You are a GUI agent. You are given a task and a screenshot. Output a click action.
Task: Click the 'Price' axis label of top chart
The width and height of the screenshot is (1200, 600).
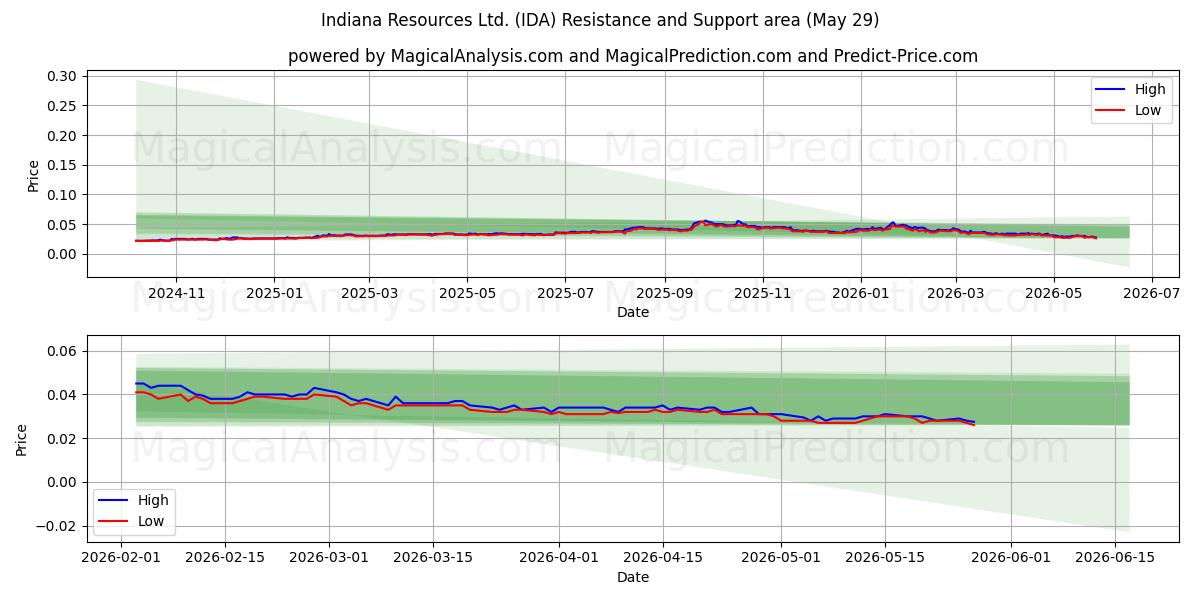point(33,176)
